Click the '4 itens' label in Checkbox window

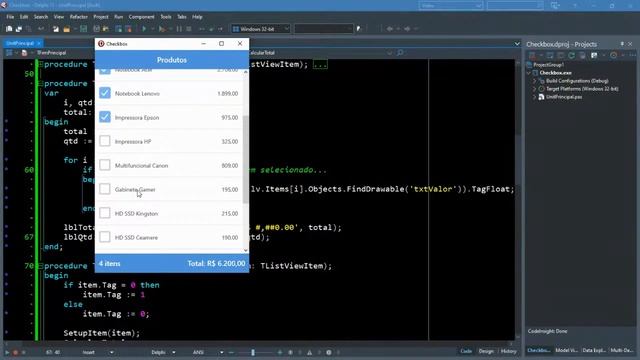click(109, 264)
